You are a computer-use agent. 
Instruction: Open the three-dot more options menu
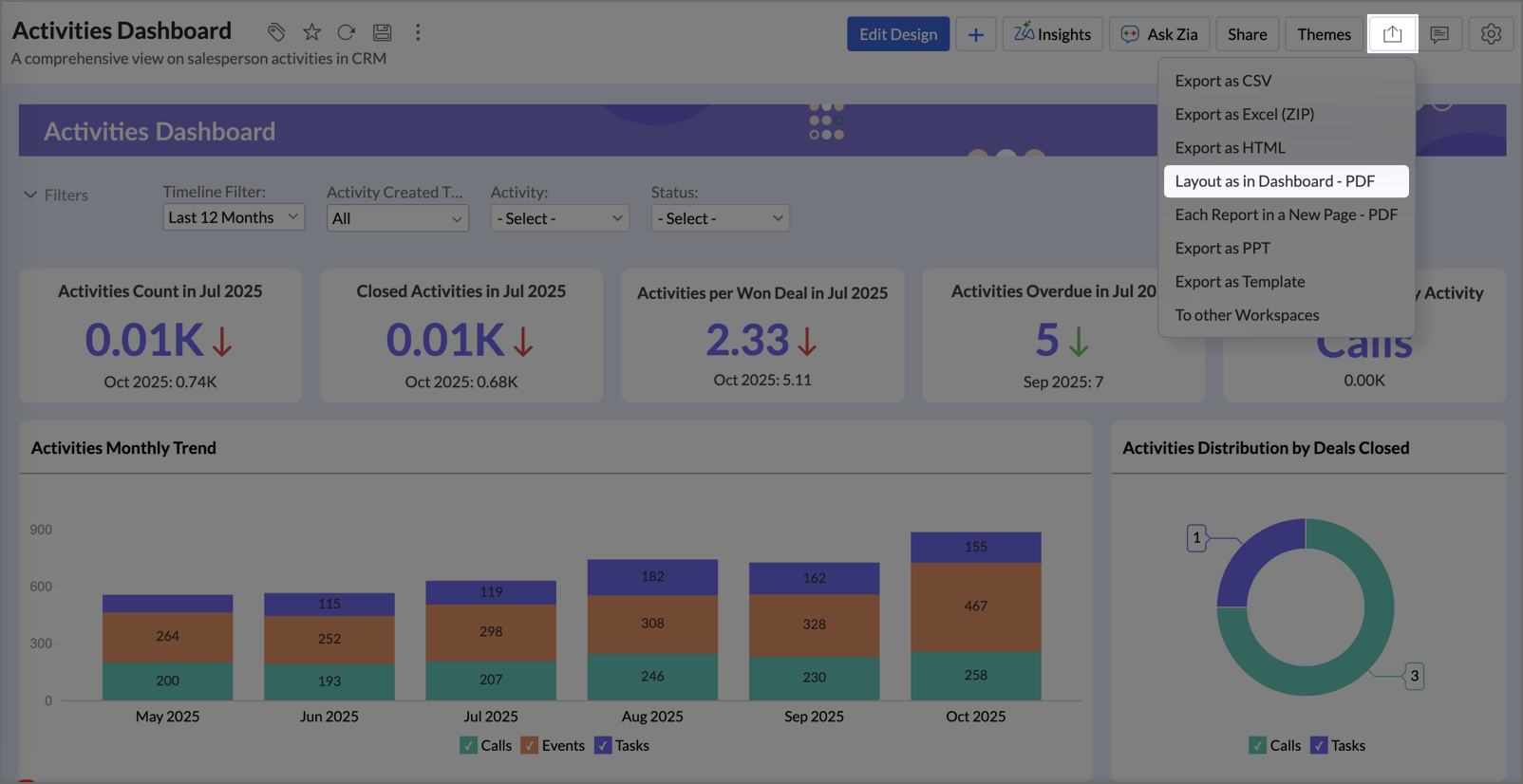click(x=418, y=32)
